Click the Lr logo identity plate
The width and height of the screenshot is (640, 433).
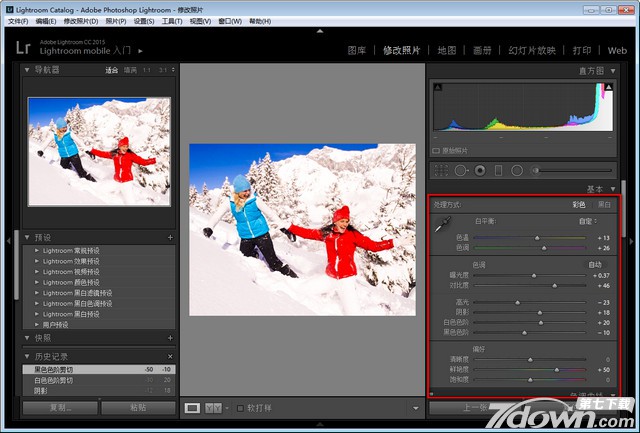click(x=23, y=48)
